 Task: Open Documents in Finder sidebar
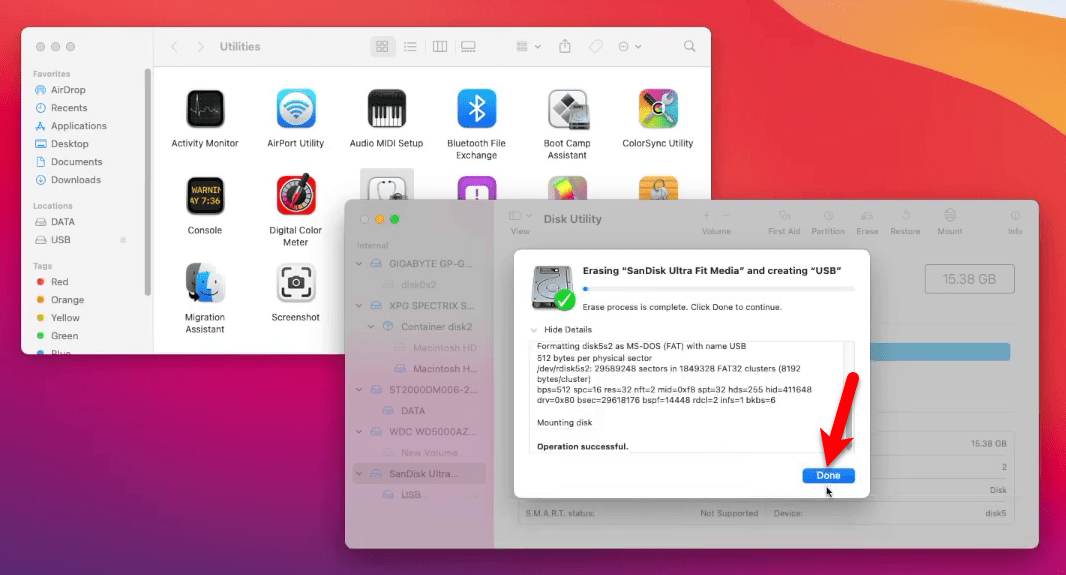pos(76,162)
